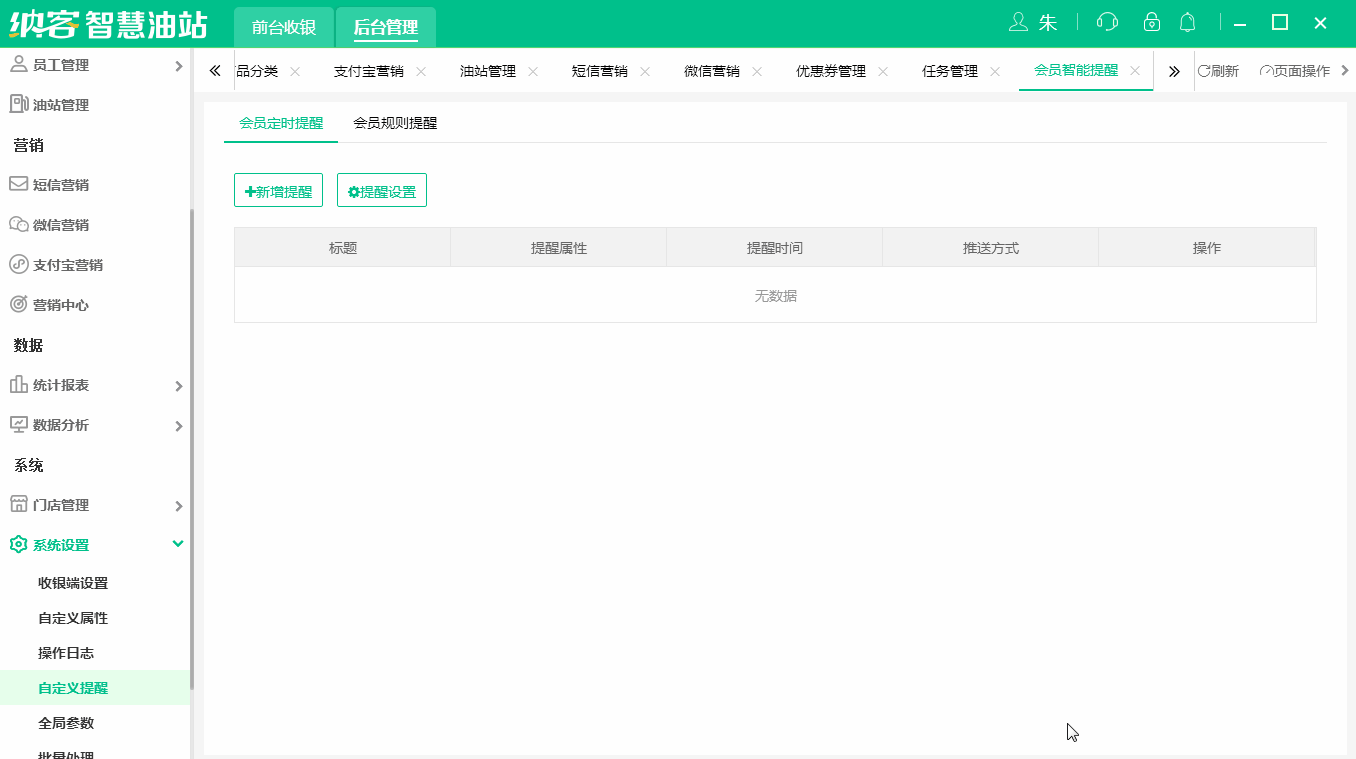Click the left double-arrow to scroll tabs
The image size is (1356, 759).
point(215,70)
